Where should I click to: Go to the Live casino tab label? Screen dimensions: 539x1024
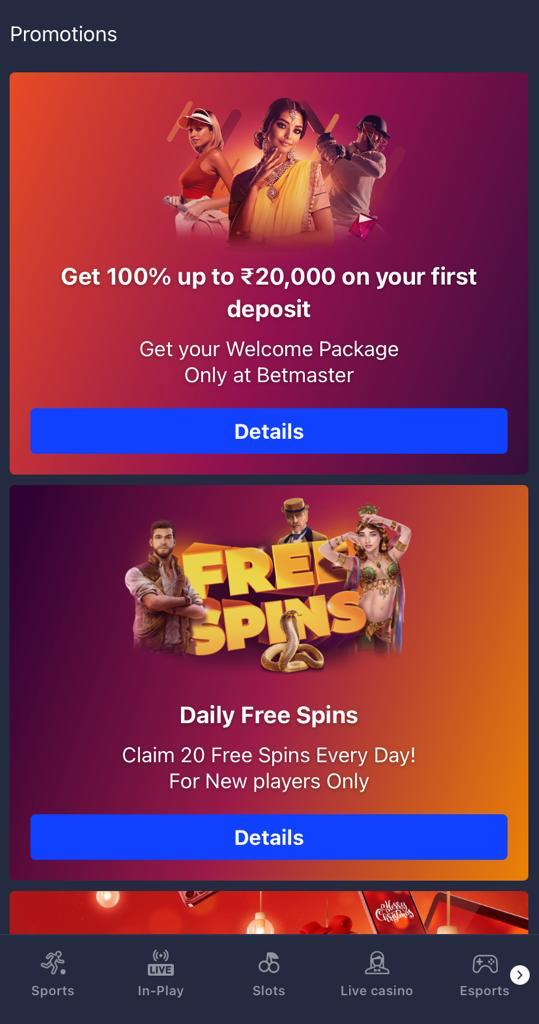tap(376, 991)
